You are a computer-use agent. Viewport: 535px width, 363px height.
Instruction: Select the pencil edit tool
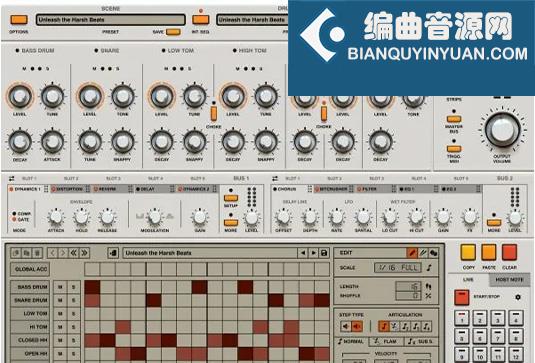412,253
